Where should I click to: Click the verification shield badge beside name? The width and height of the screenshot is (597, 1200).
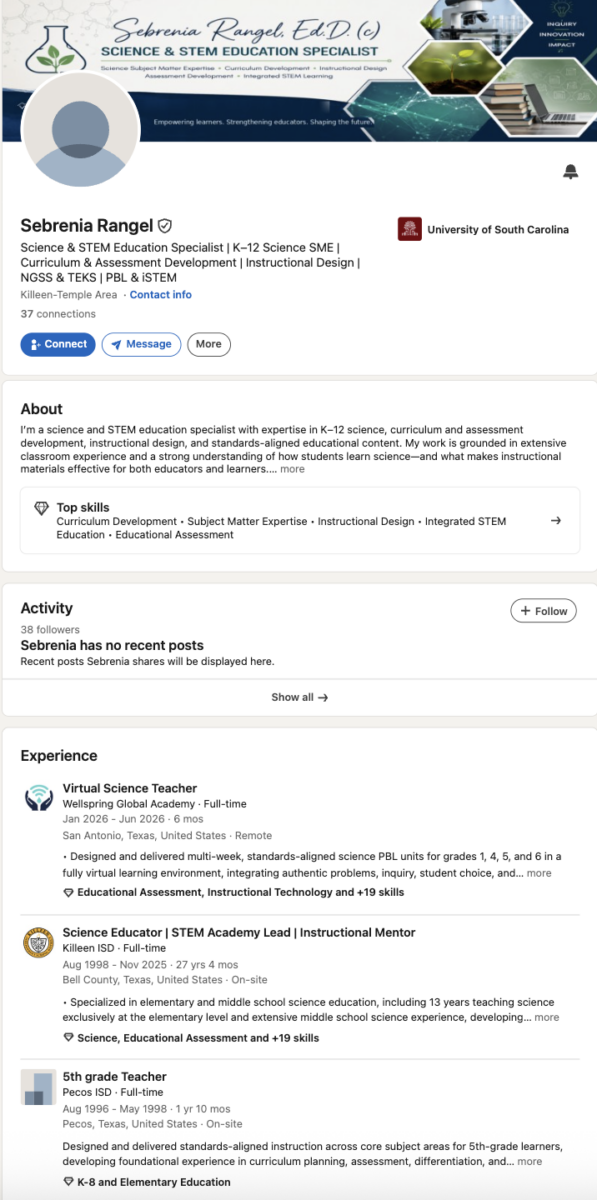pos(165,226)
